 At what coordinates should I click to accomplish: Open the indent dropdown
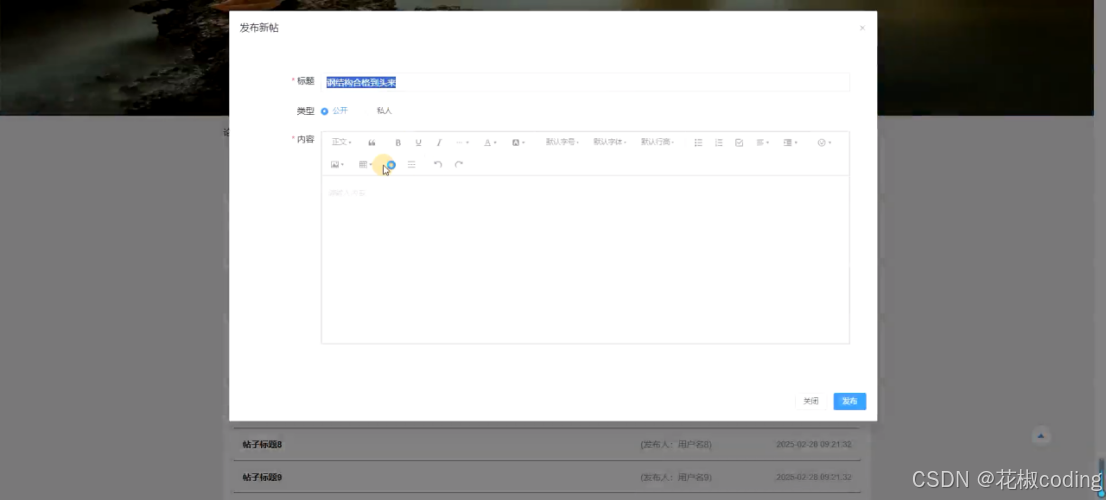click(790, 142)
